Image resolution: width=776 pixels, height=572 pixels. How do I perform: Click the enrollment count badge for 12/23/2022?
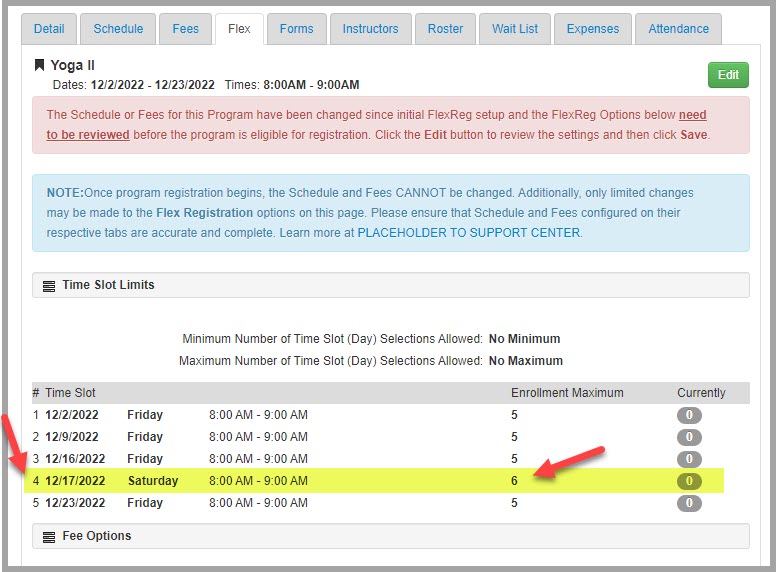coord(688,503)
